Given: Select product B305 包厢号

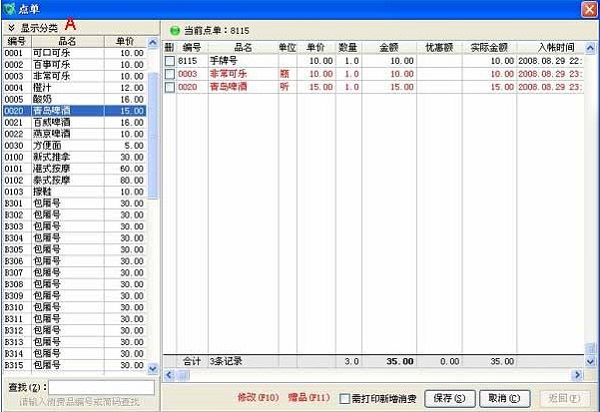Looking at the screenshot, I should point(75,249).
